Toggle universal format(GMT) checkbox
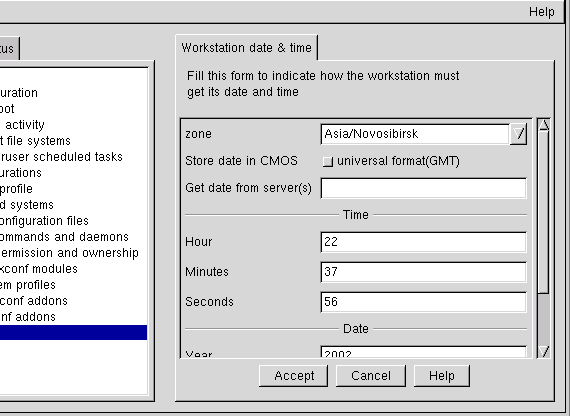The height and width of the screenshot is (416, 570). click(328, 161)
